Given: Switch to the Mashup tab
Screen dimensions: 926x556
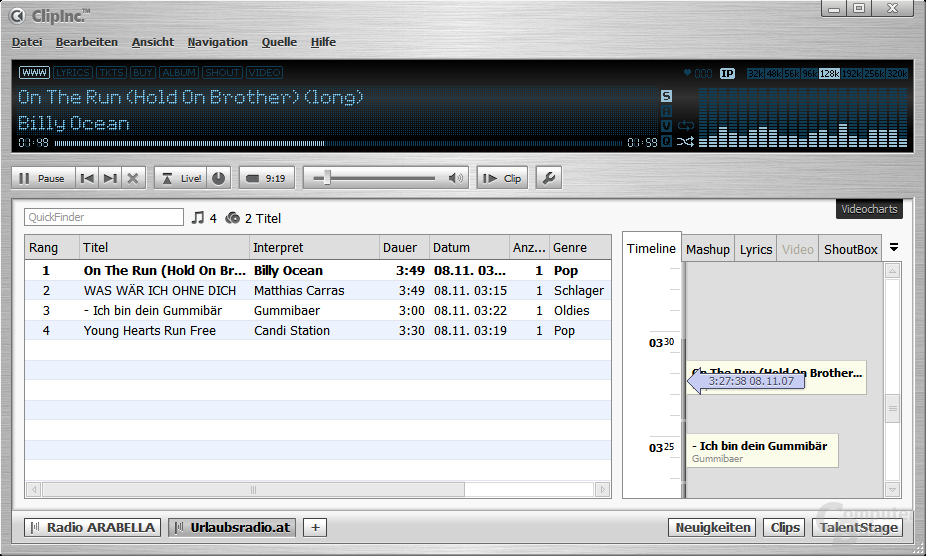Looking at the screenshot, I should coord(707,249).
